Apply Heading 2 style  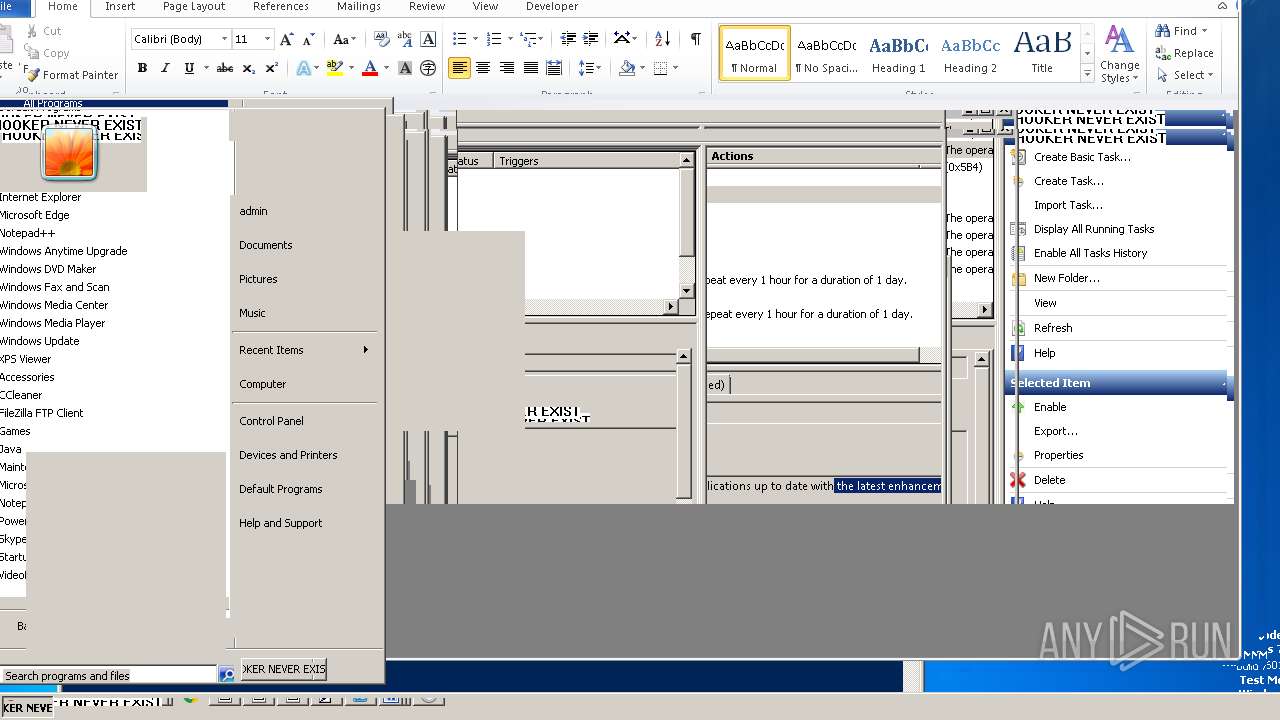tap(970, 53)
